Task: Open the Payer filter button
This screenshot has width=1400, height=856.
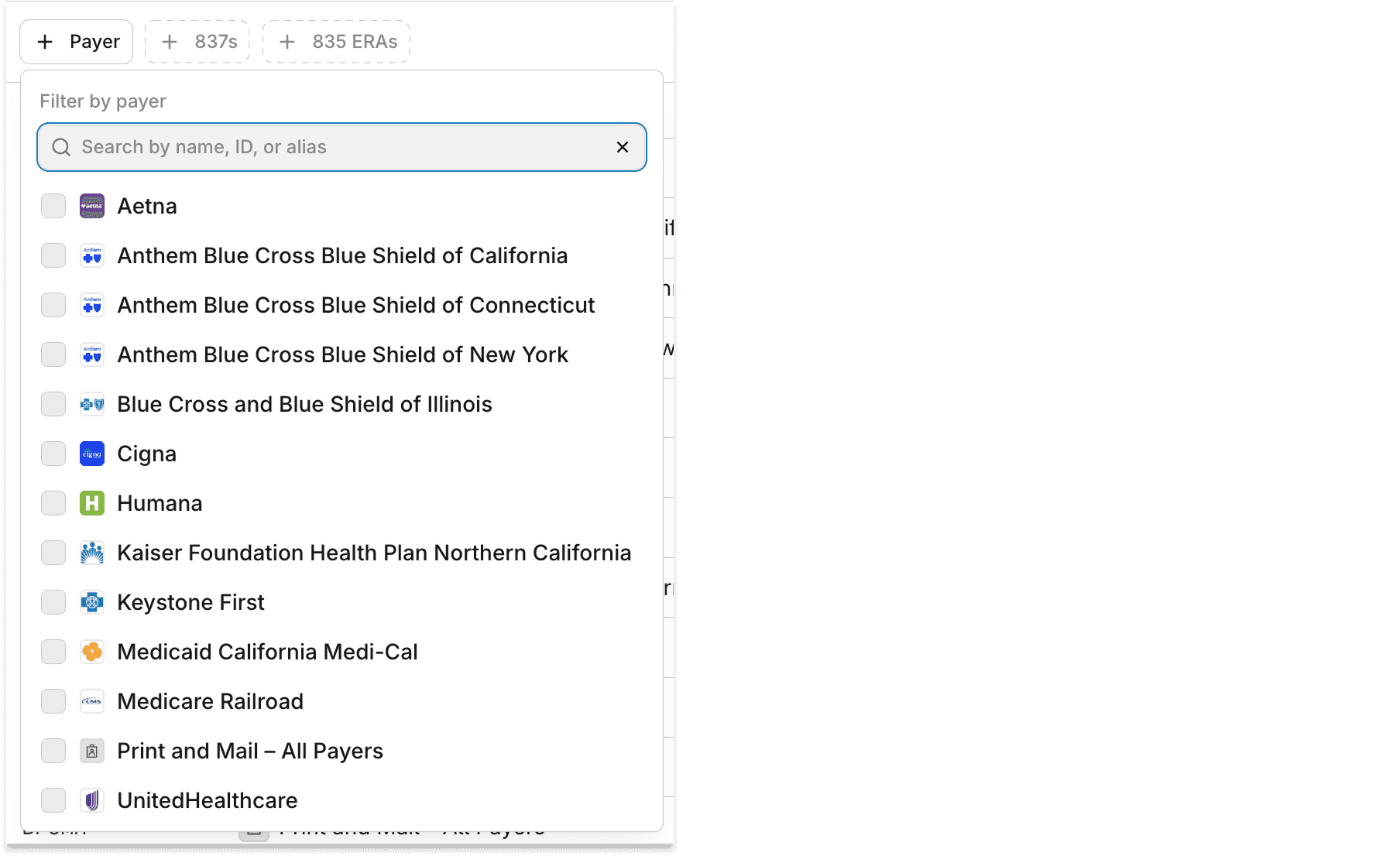Action: (x=77, y=42)
